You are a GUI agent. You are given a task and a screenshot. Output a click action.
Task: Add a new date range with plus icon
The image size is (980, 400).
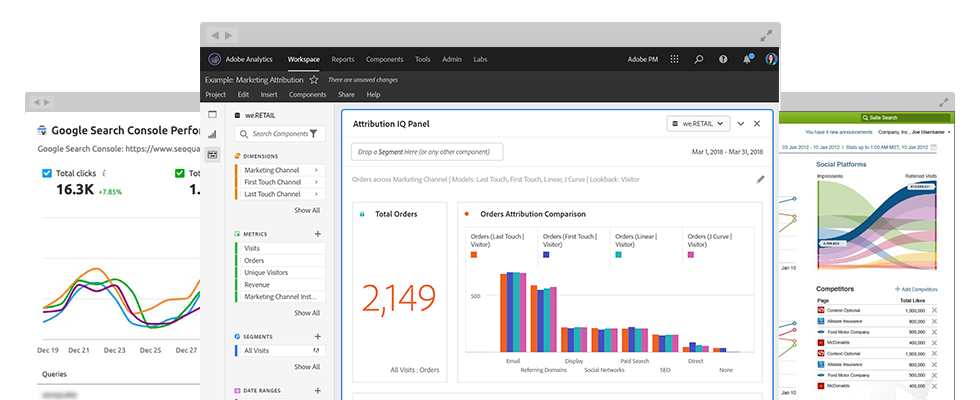point(318,391)
